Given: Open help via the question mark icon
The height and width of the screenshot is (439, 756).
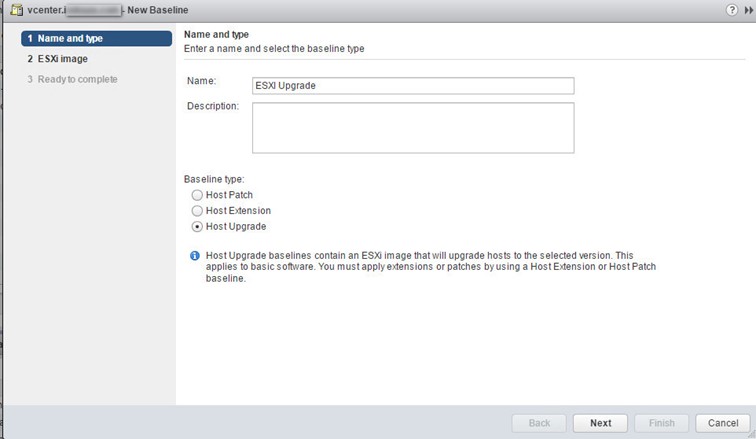Looking at the screenshot, I should (731, 10).
